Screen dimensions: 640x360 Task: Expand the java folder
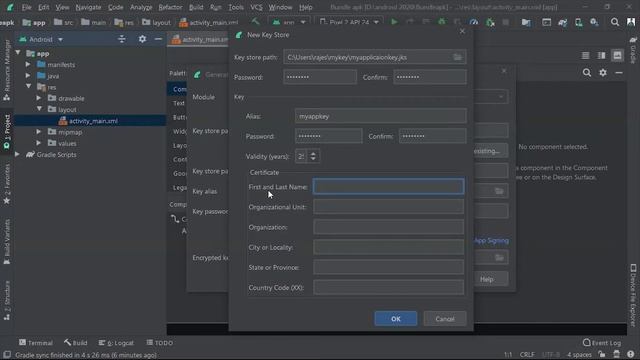(x=28, y=76)
